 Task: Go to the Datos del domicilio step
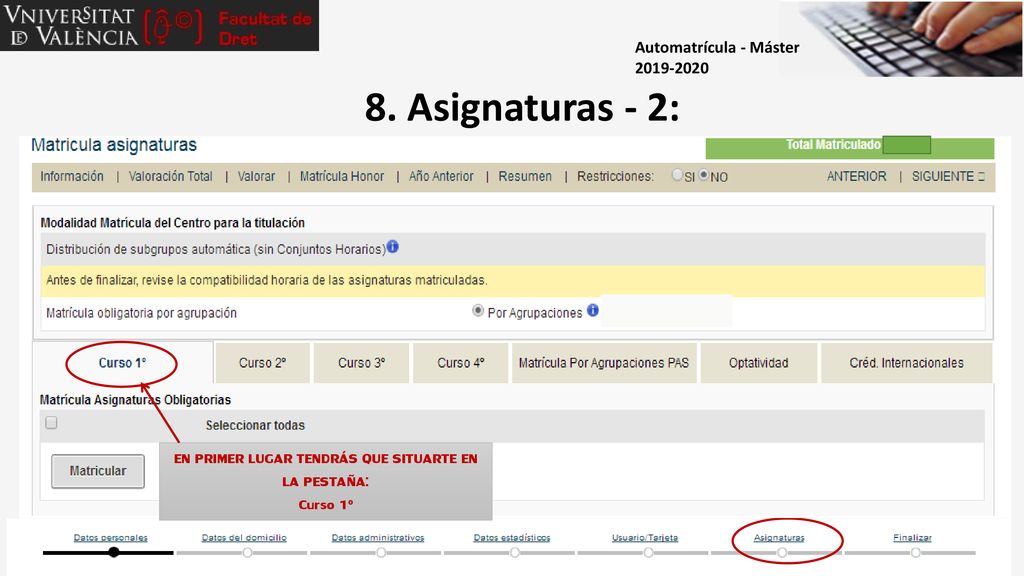point(244,537)
